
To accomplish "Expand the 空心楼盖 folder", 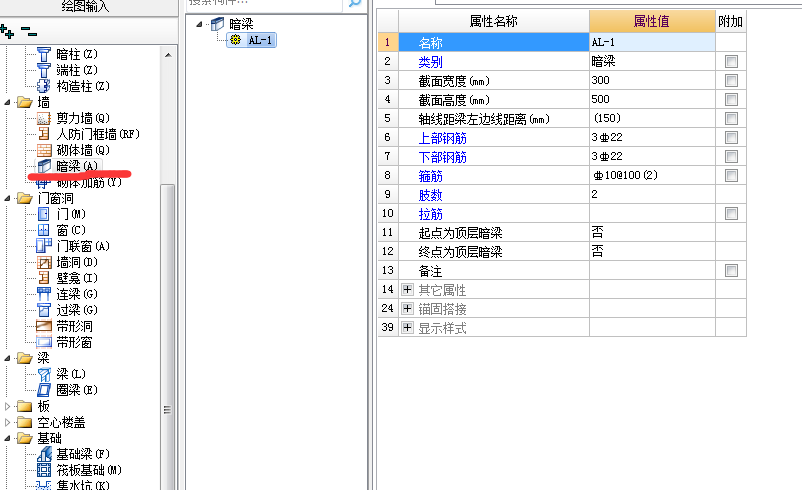I will 7,422.
